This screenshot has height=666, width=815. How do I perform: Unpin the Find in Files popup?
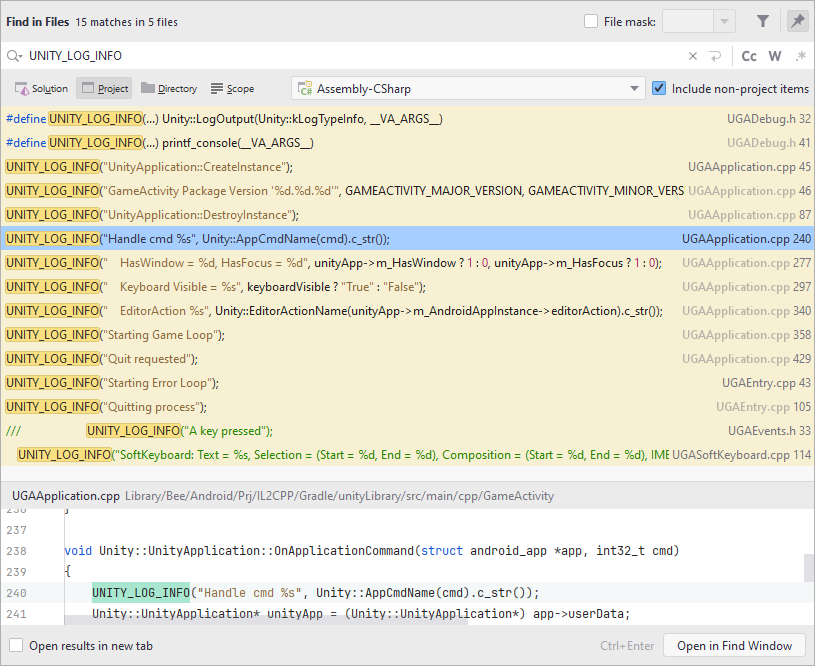pos(797,21)
